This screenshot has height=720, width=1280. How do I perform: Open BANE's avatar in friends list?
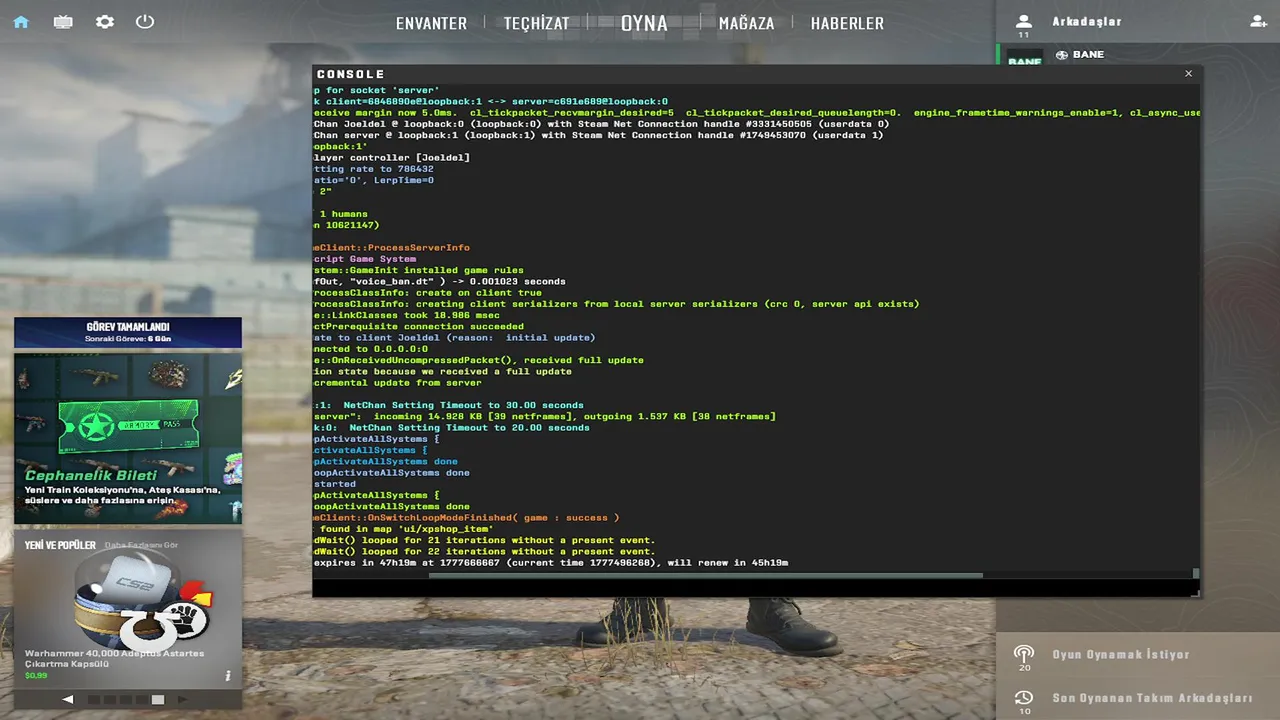click(x=1024, y=57)
